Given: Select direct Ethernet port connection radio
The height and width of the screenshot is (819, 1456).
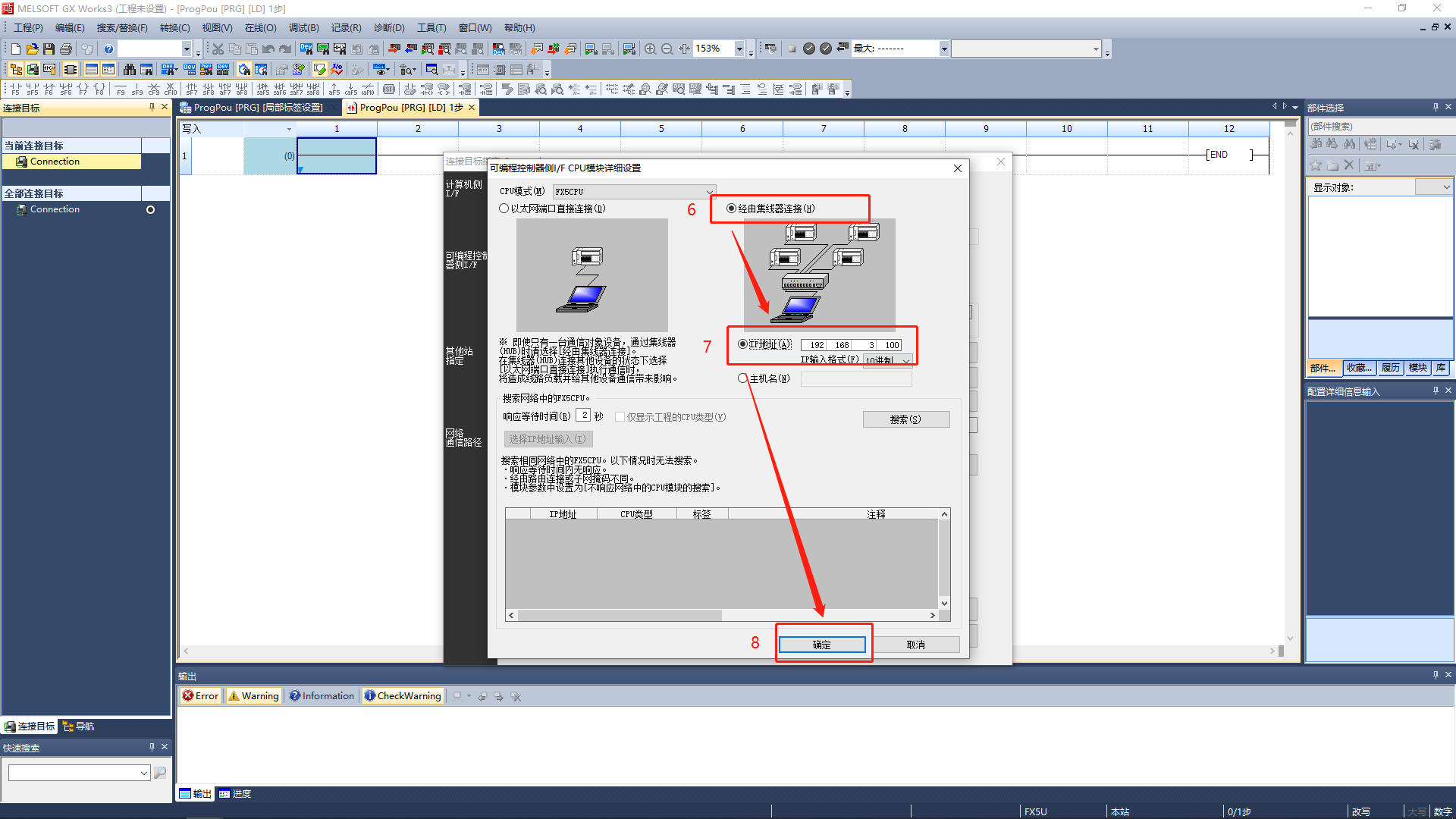Looking at the screenshot, I should pos(504,209).
